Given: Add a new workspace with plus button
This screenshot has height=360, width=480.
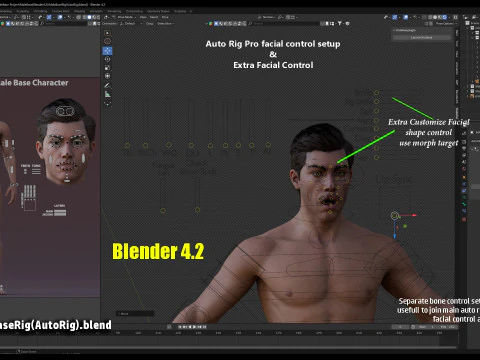Looking at the screenshot, I should (x=191, y=11).
